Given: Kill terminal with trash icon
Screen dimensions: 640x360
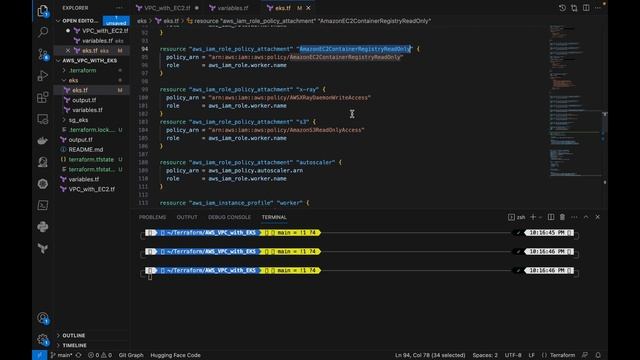Looking at the screenshot, I should 562,217.
